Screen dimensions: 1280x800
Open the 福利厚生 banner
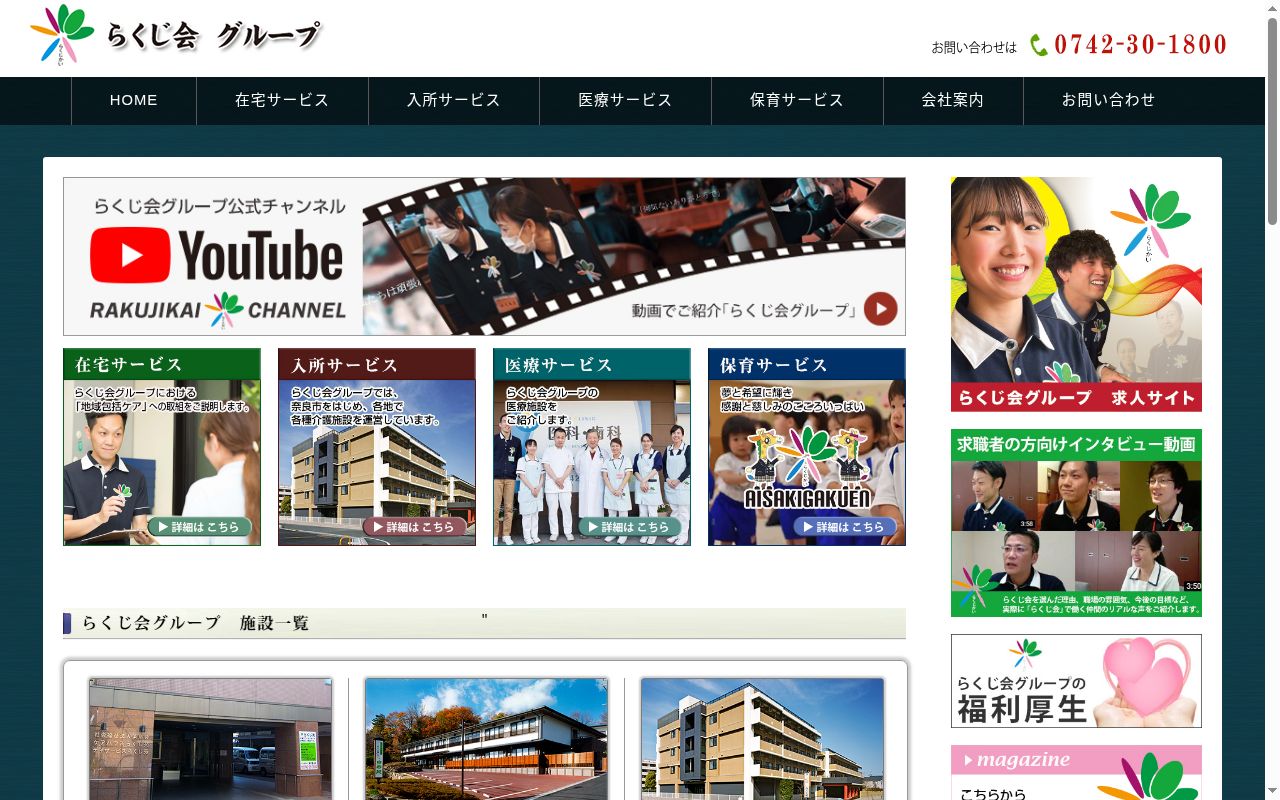[1076, 681]
